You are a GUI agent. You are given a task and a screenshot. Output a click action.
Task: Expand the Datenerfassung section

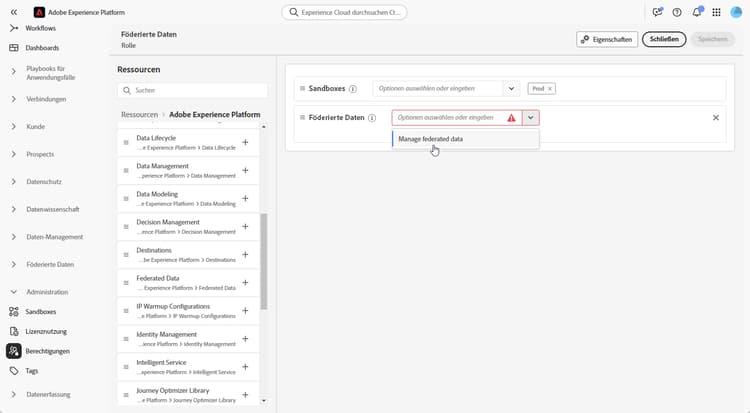14,394
